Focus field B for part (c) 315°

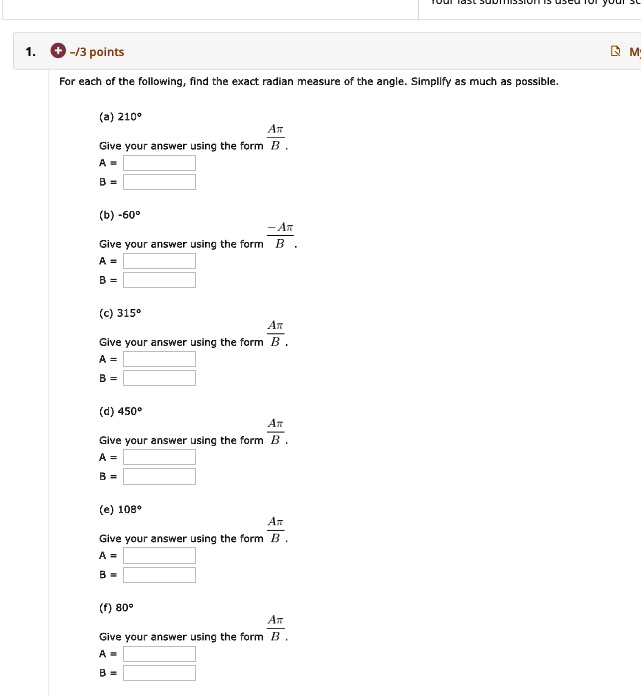[x=159, y=378]
